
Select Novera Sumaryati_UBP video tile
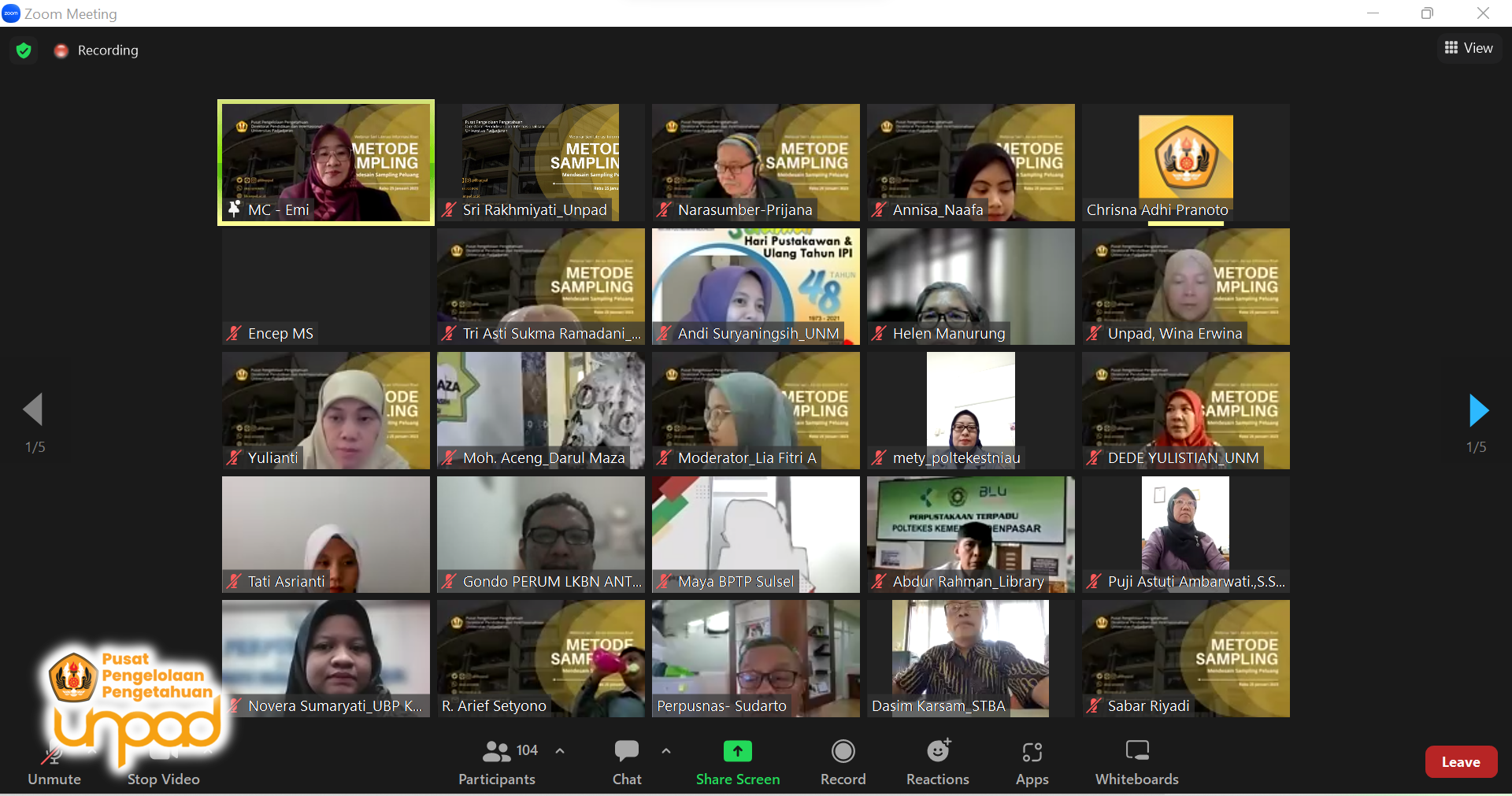[326, 658]
